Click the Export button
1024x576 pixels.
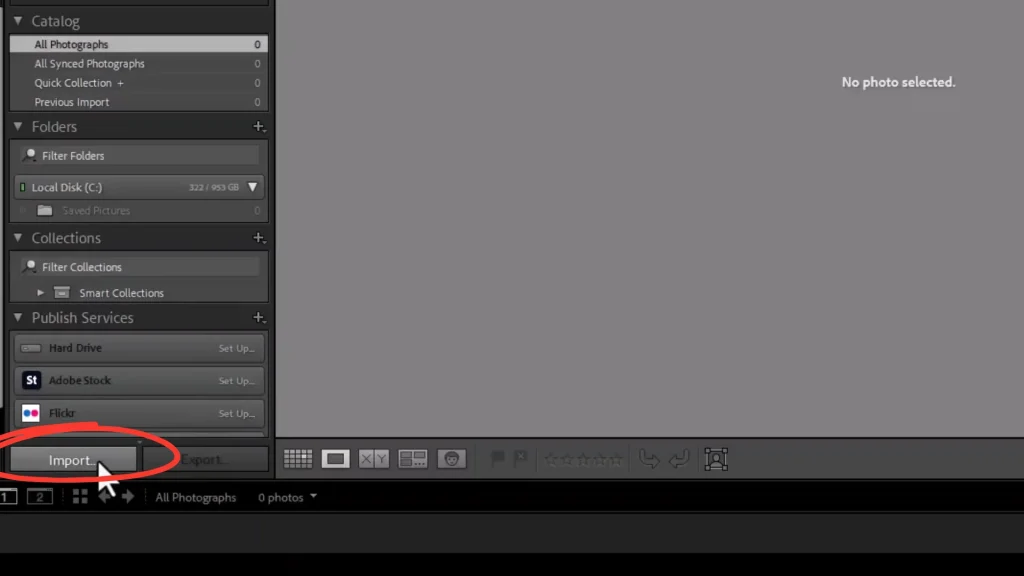pos(206,460)
